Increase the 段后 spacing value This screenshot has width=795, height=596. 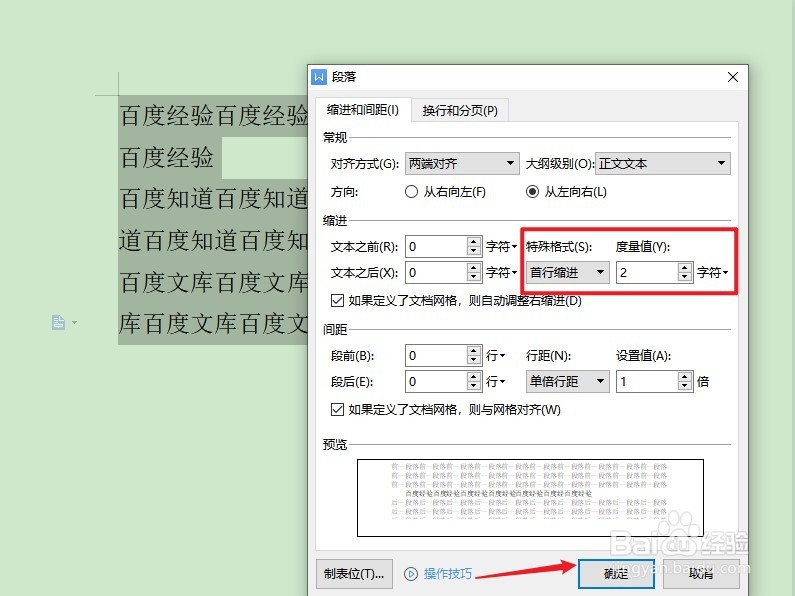pos(474,377)
